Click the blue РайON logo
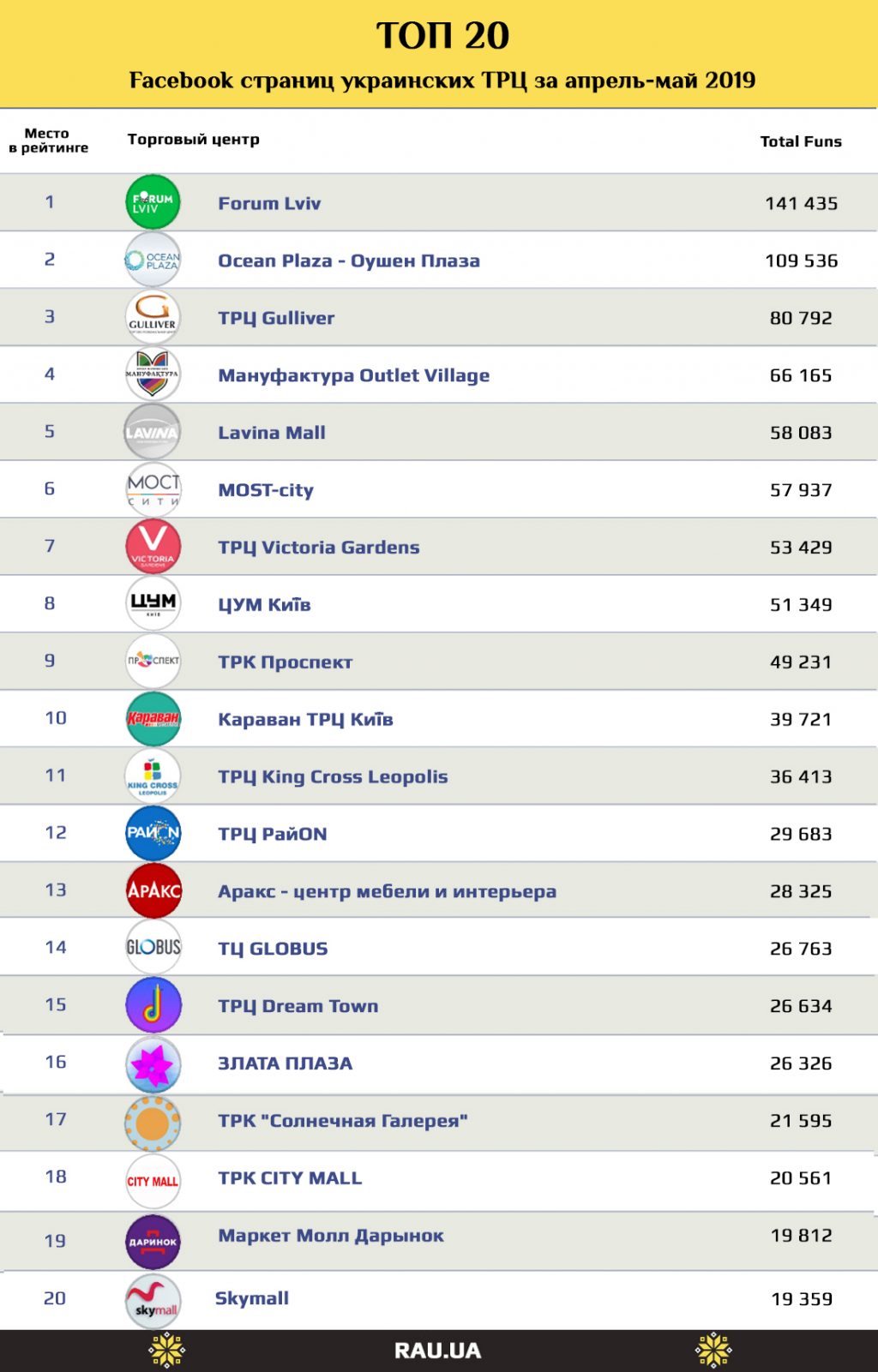The height and width of the screenshot is (1372, 878). (153, 833)
